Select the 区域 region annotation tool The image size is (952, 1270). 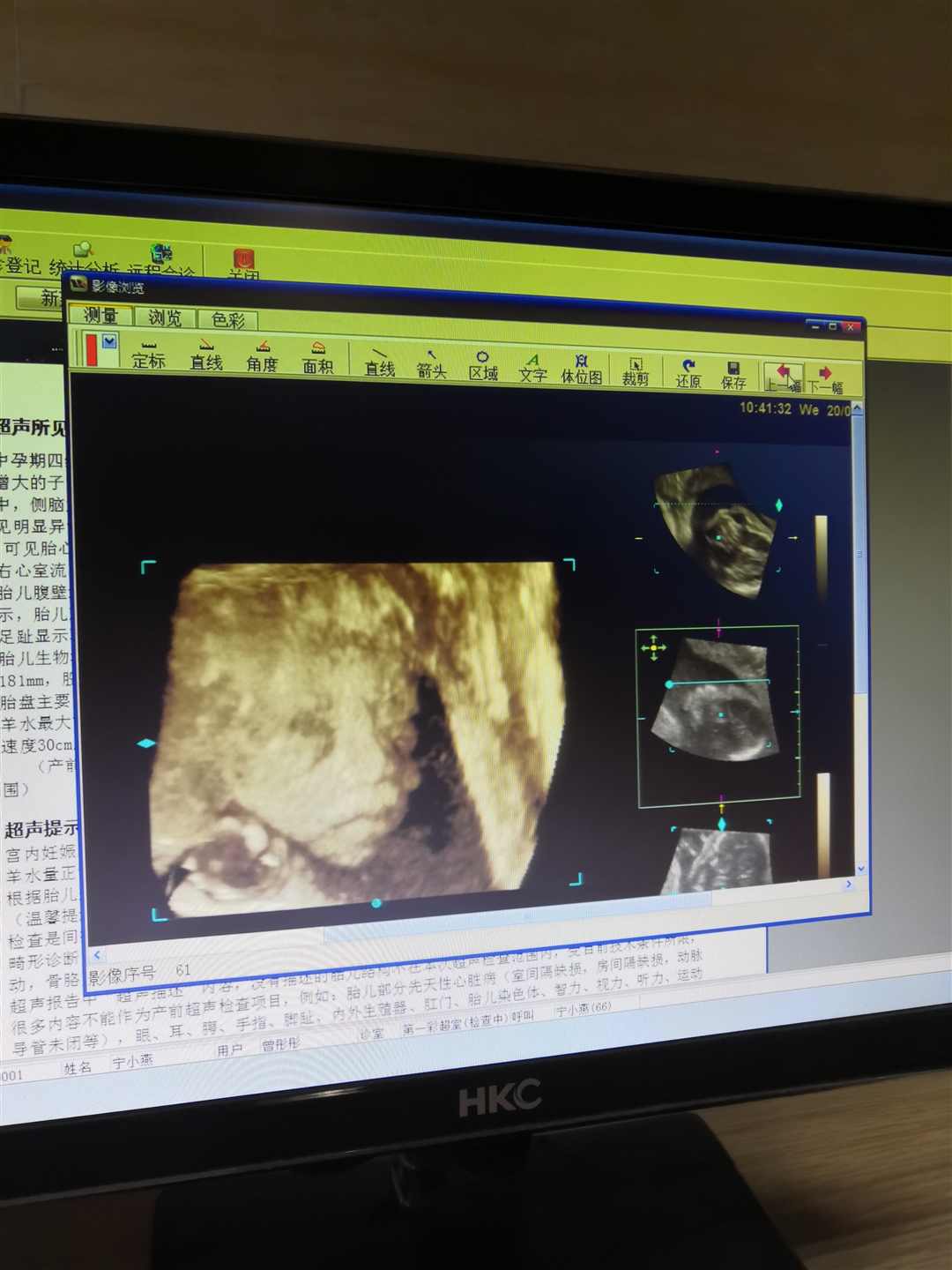[483, 366]
